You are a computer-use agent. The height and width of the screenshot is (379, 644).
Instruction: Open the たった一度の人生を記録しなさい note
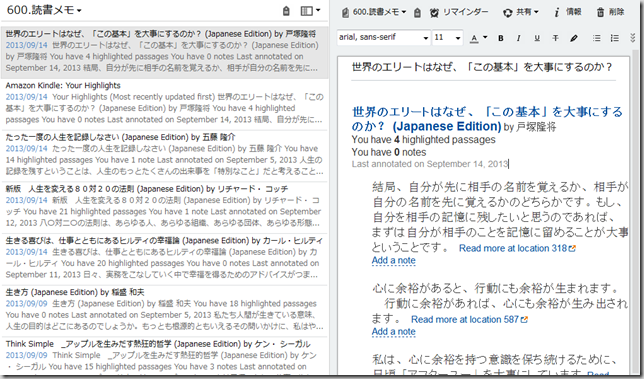coord(164,155)
